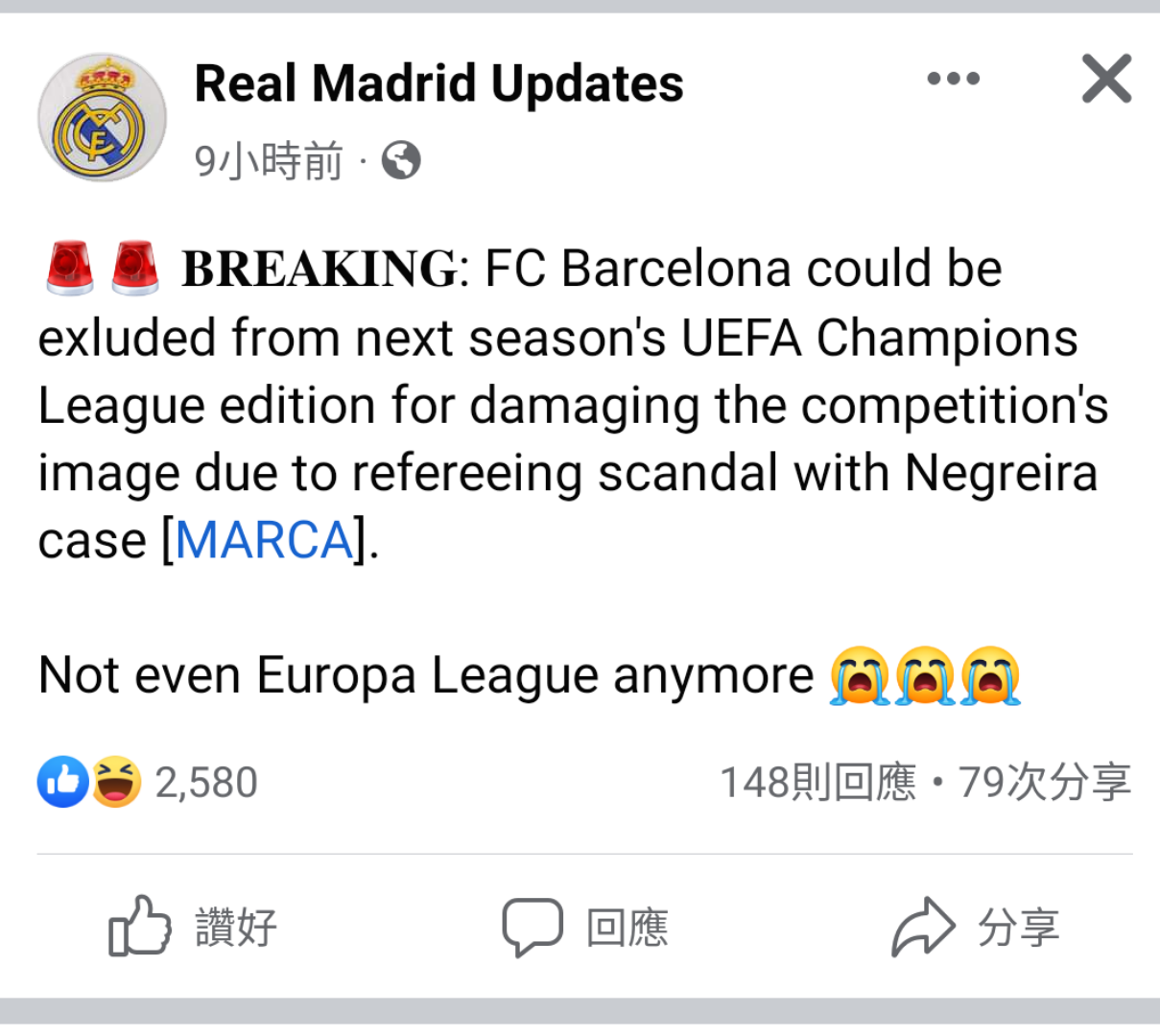Open the 79次分享 shares count
Viewport: 1160px width, 1036px height.
click(1045, 782)
